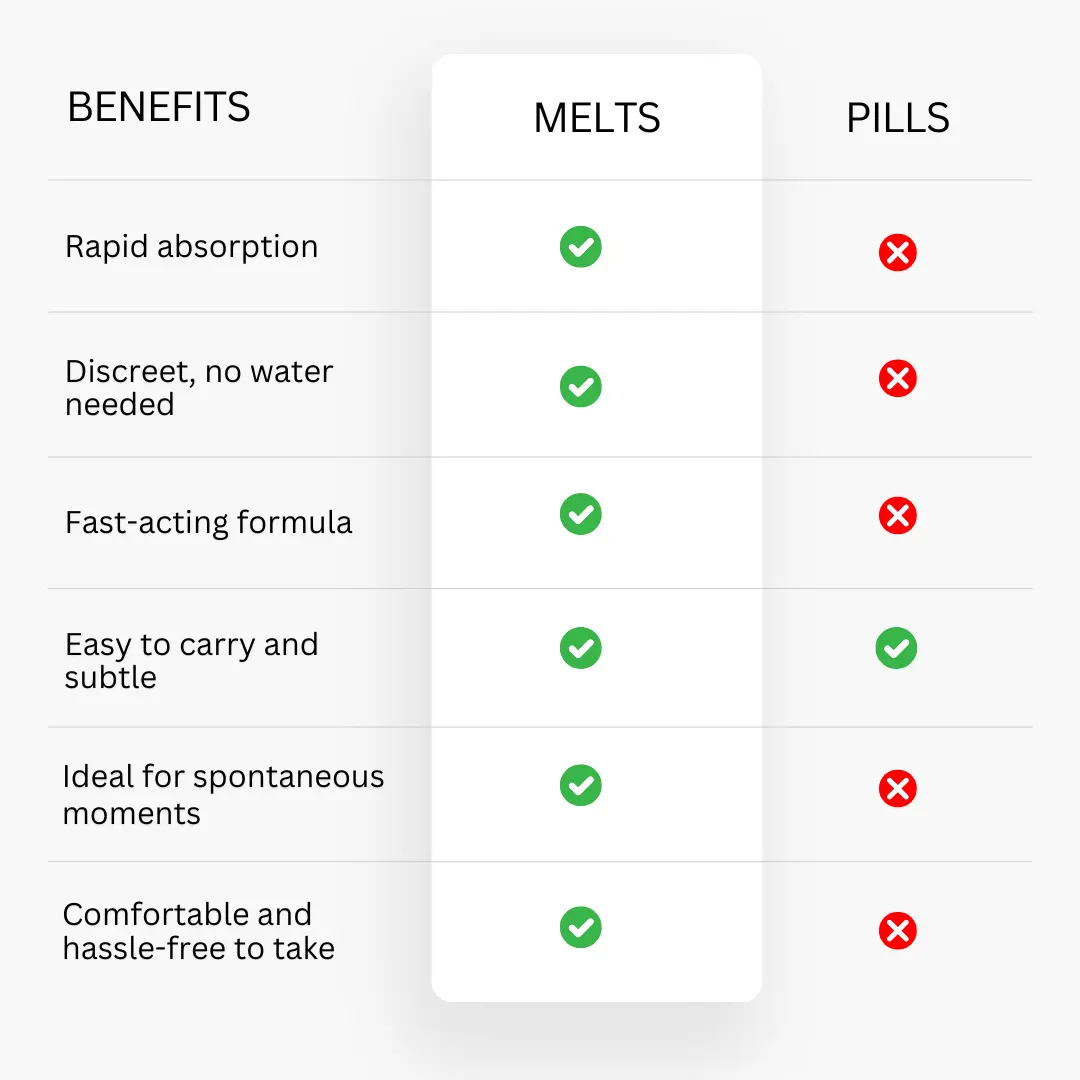Click Pills red X for Ideal for spontaneous moments
This screenshot has width=1080, height=1080.
[897, 789]
